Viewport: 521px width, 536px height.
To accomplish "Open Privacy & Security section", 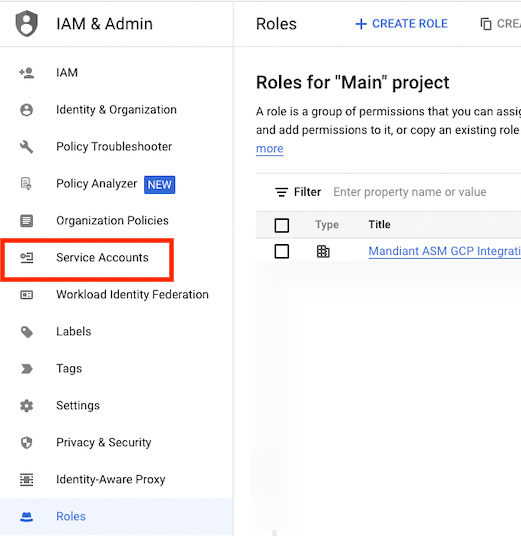I will (x=104, y=442).
